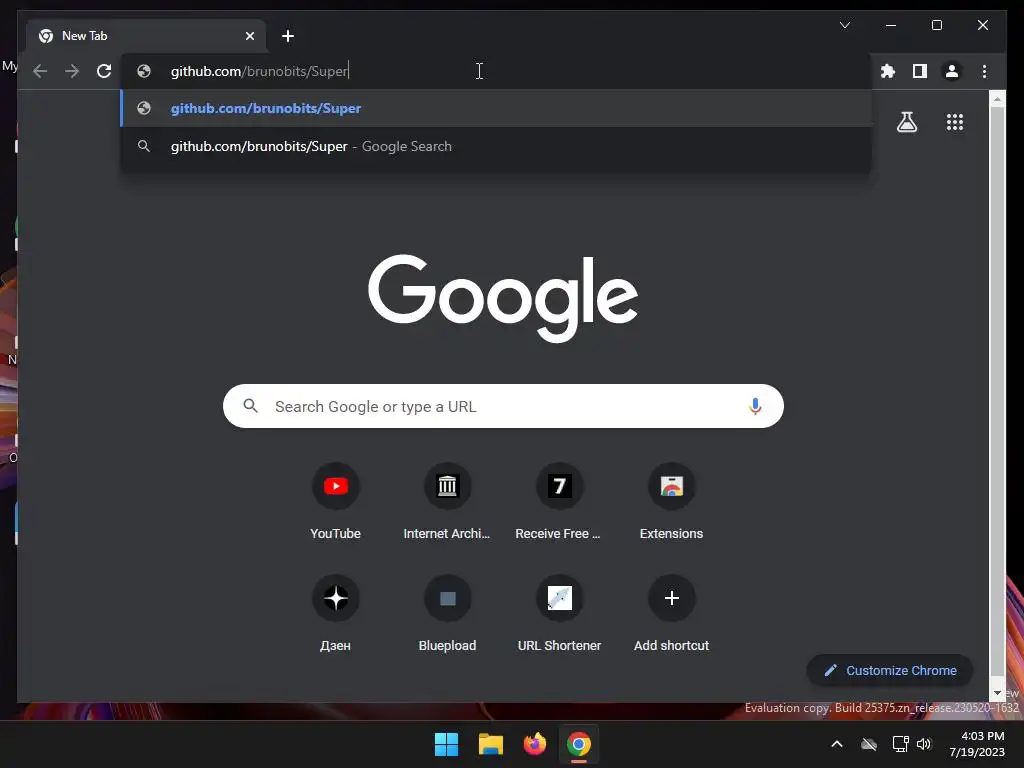Show hidden system tray icons
1024x768 pixels.
(x=837, y=744)
